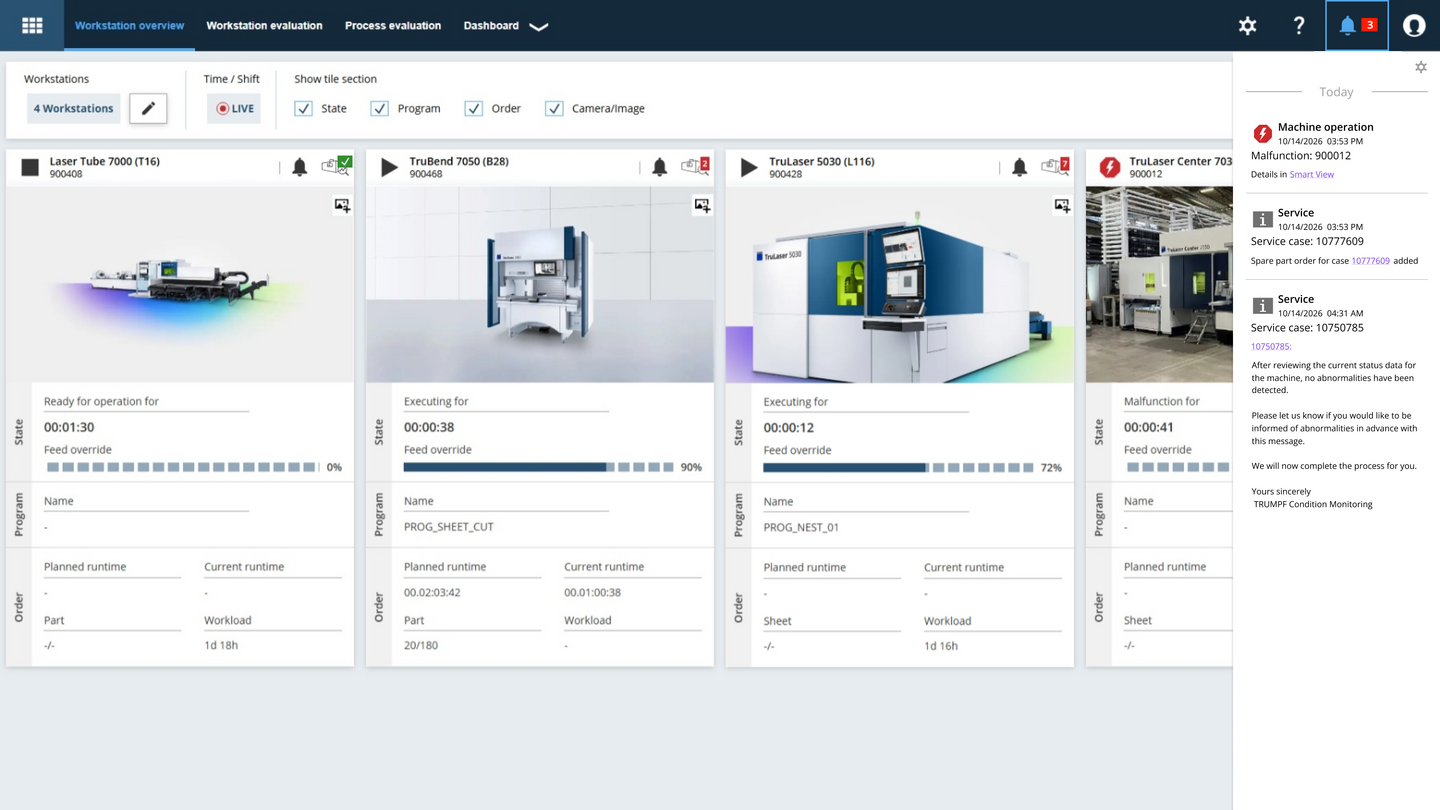This screenshot has height=810, width=1440.
Task: Click the Laser Tube 7000 (T16) title
Action: [105, 161]
